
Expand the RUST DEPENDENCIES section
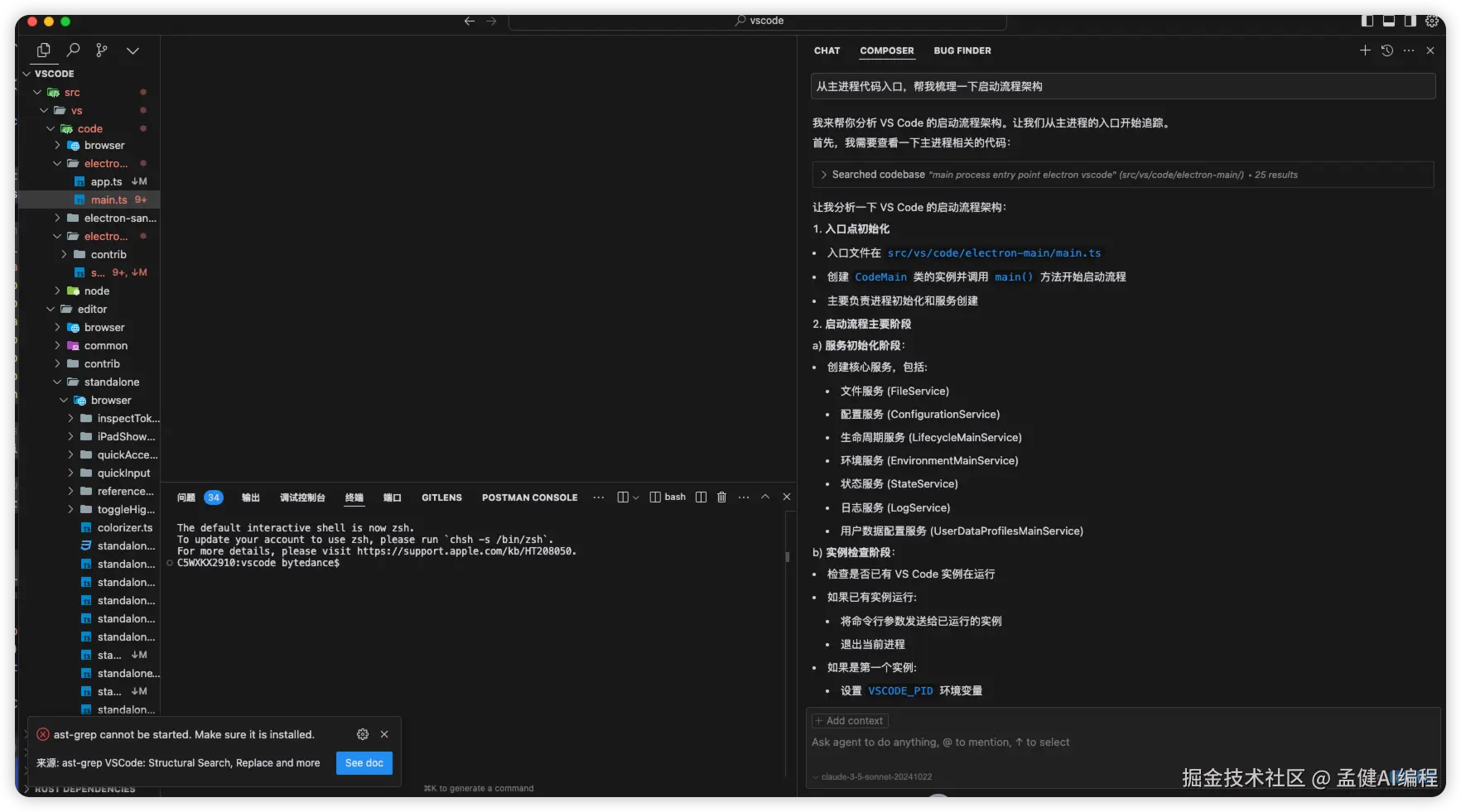pyautogui.click(x=85, y=790)
